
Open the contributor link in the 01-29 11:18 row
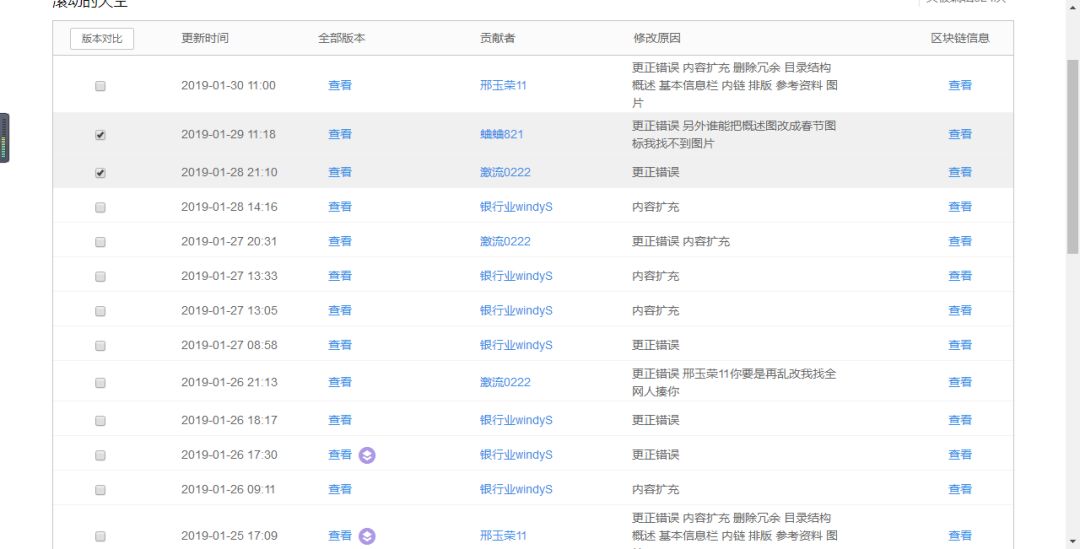pos(501,134)
